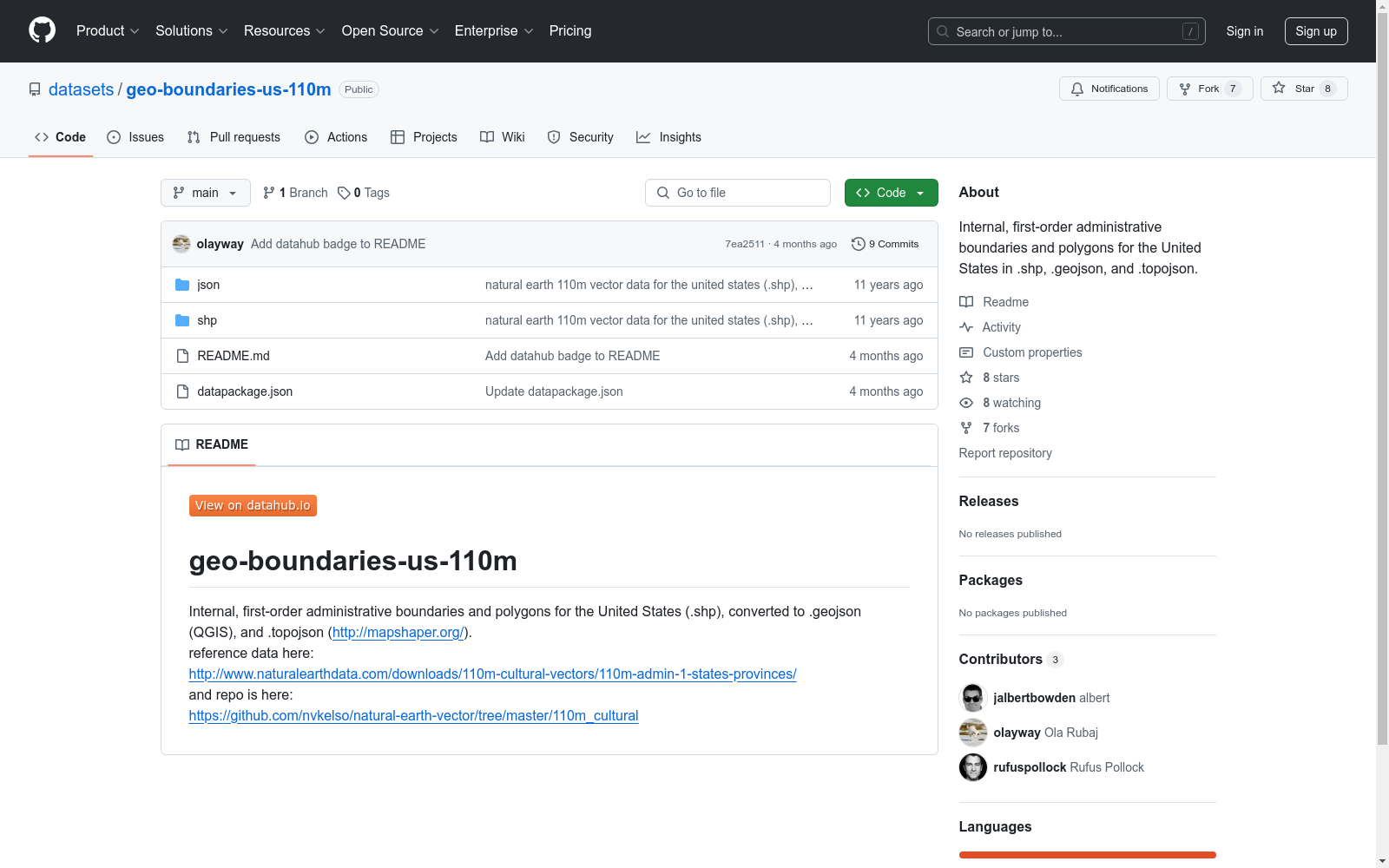This screenshot has width=1389, height=868.
Task: Expand the Enterprise menu
Action: coord(494,30)
